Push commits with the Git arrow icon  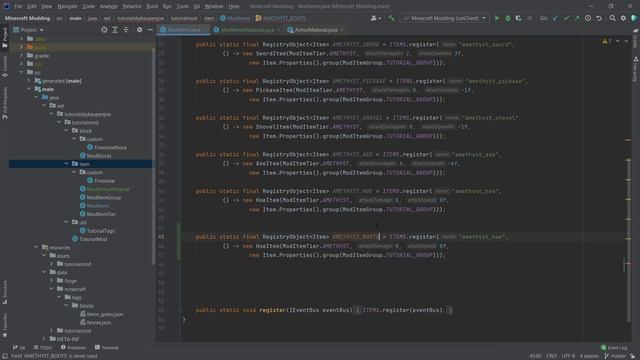click(577, 18)
